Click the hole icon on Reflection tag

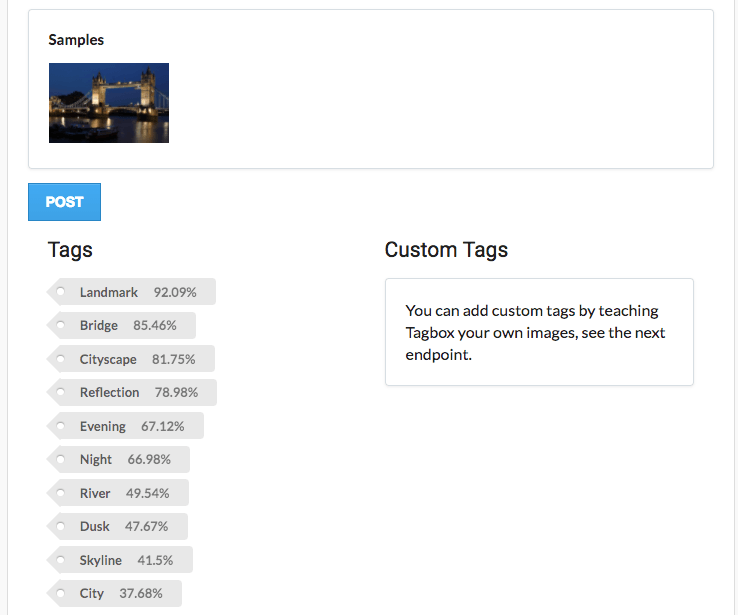coord(60,392)
